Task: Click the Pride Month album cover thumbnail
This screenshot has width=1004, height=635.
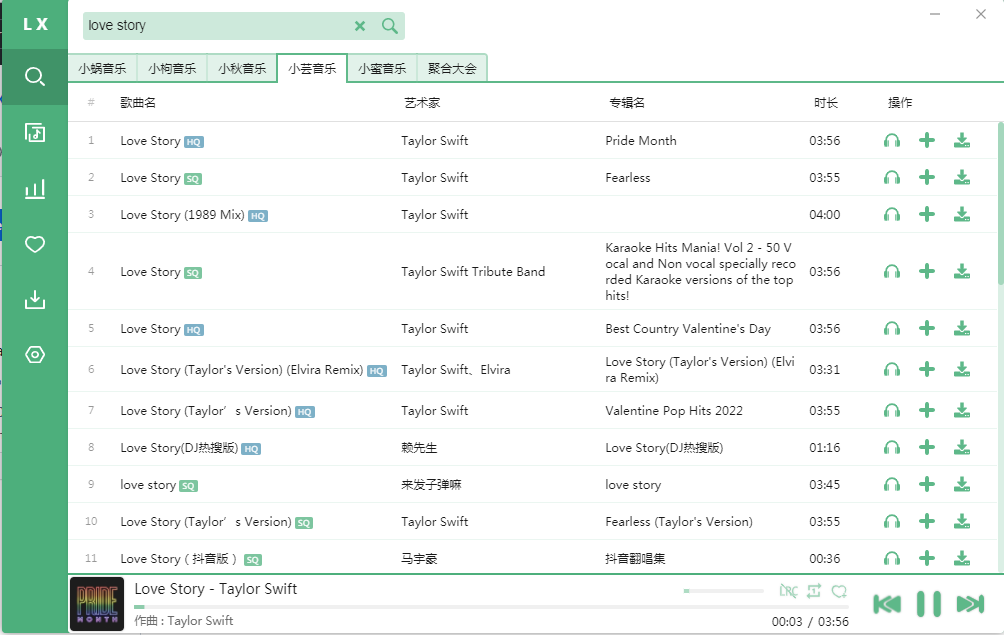Action: tap(97, 604)
